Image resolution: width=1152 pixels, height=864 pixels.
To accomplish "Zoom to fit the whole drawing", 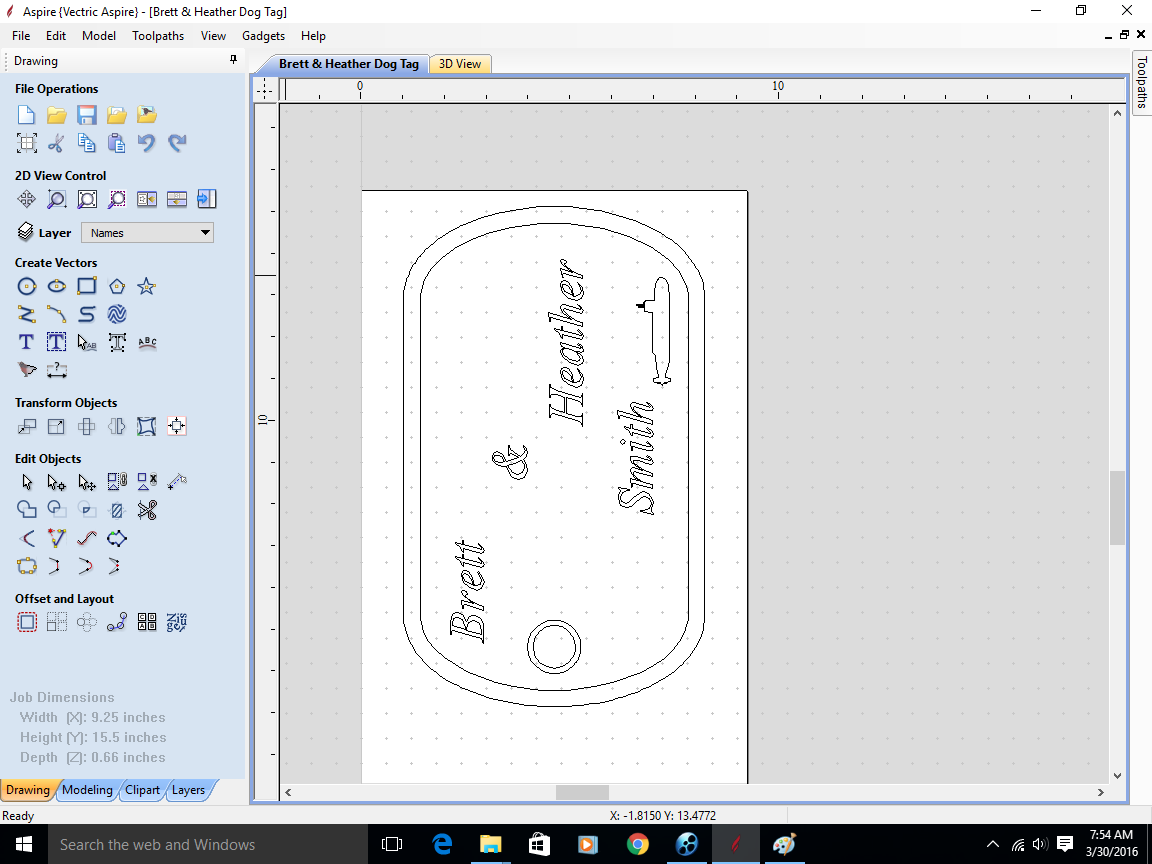I will click(87, 199).
